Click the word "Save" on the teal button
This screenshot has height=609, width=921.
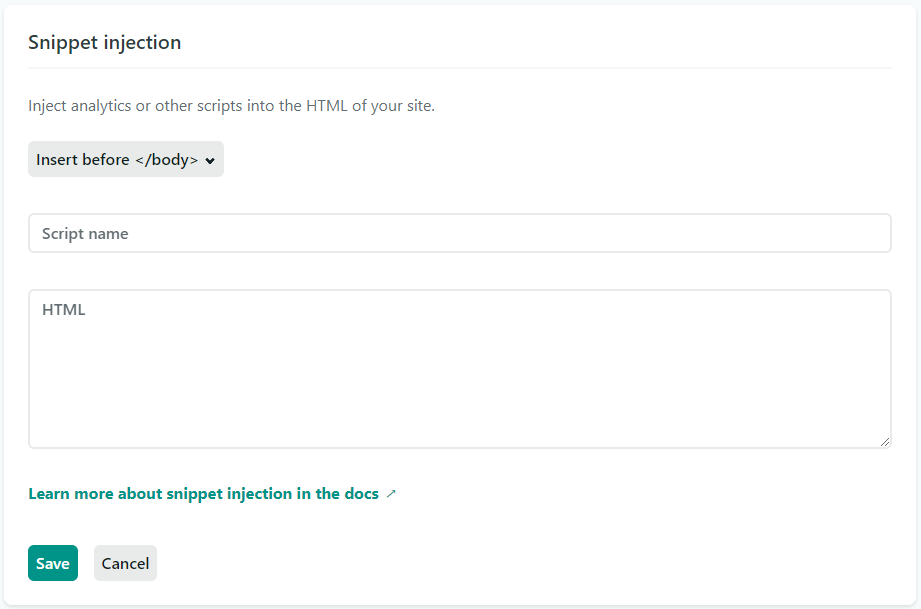tap(53, 564)
